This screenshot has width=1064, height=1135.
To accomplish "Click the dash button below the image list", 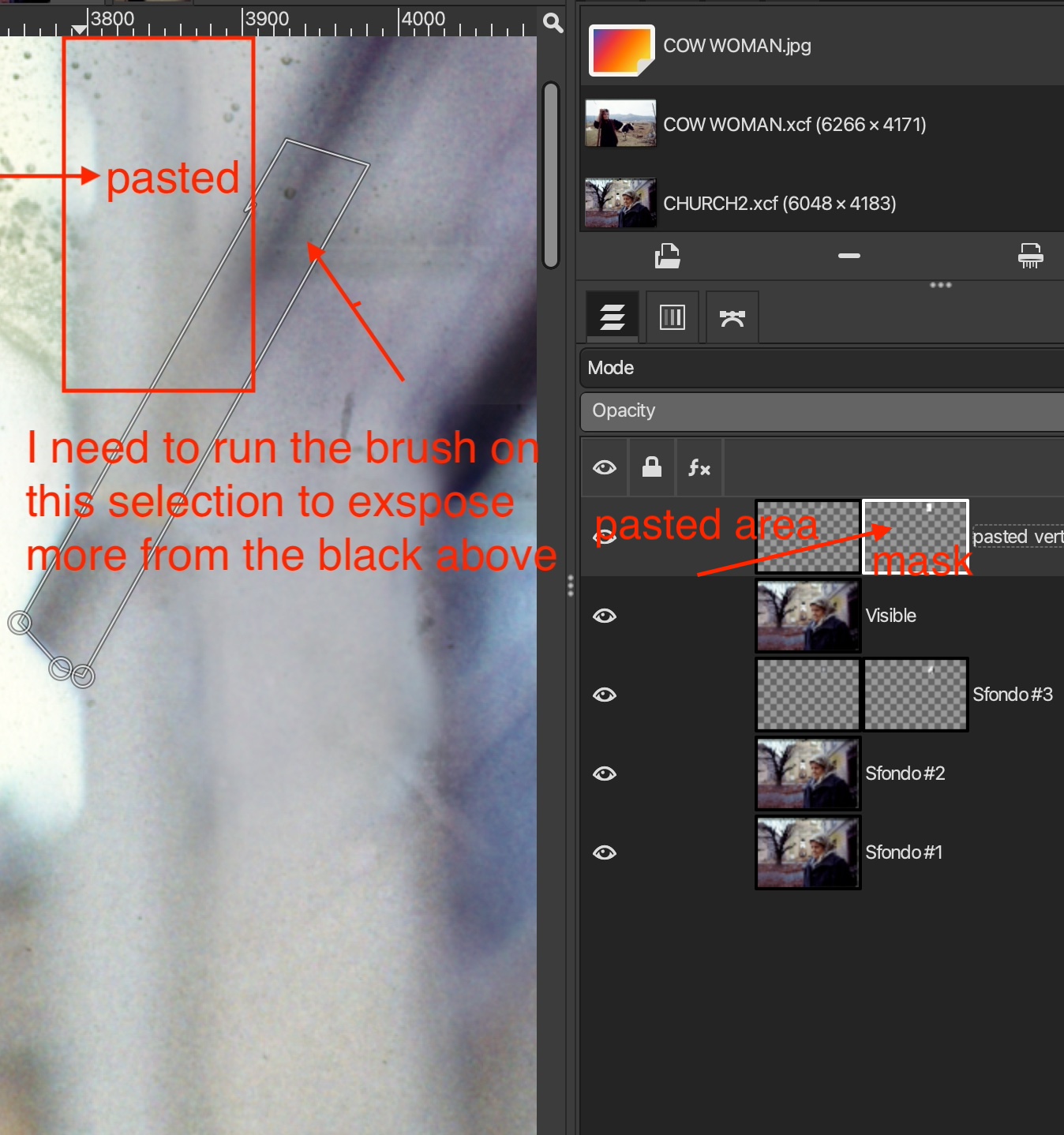I will click(x=849, y=256).
